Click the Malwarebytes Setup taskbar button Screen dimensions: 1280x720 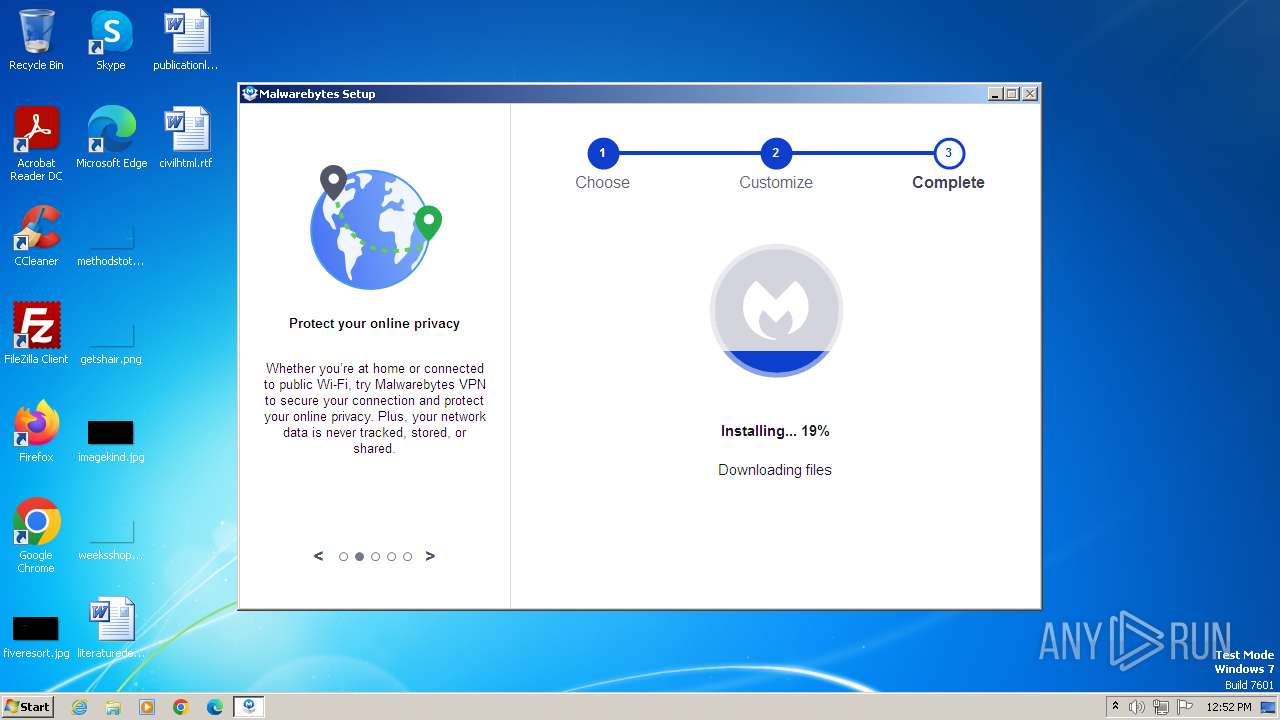249,707
